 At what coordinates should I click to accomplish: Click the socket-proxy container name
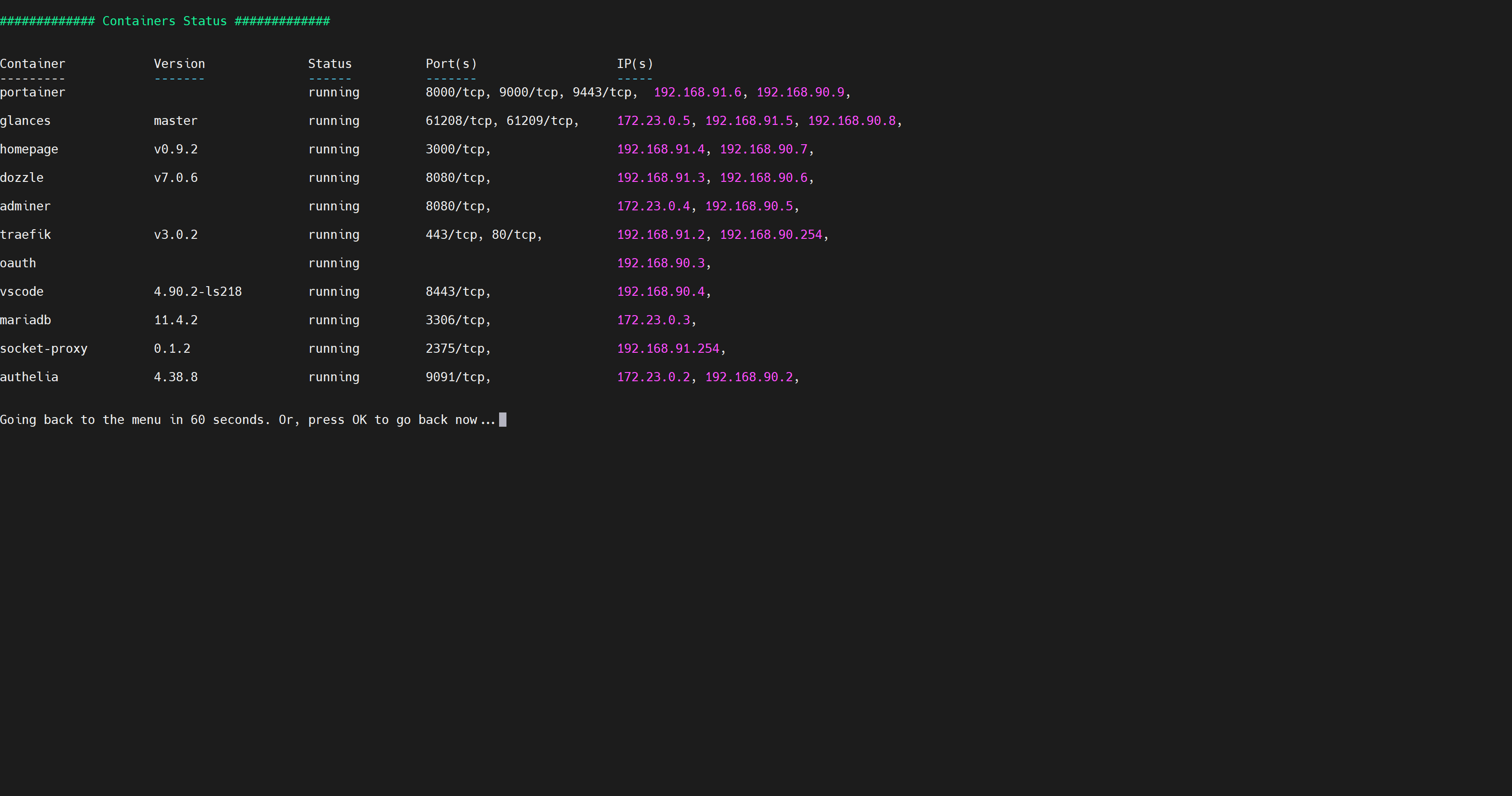(44, 349)
